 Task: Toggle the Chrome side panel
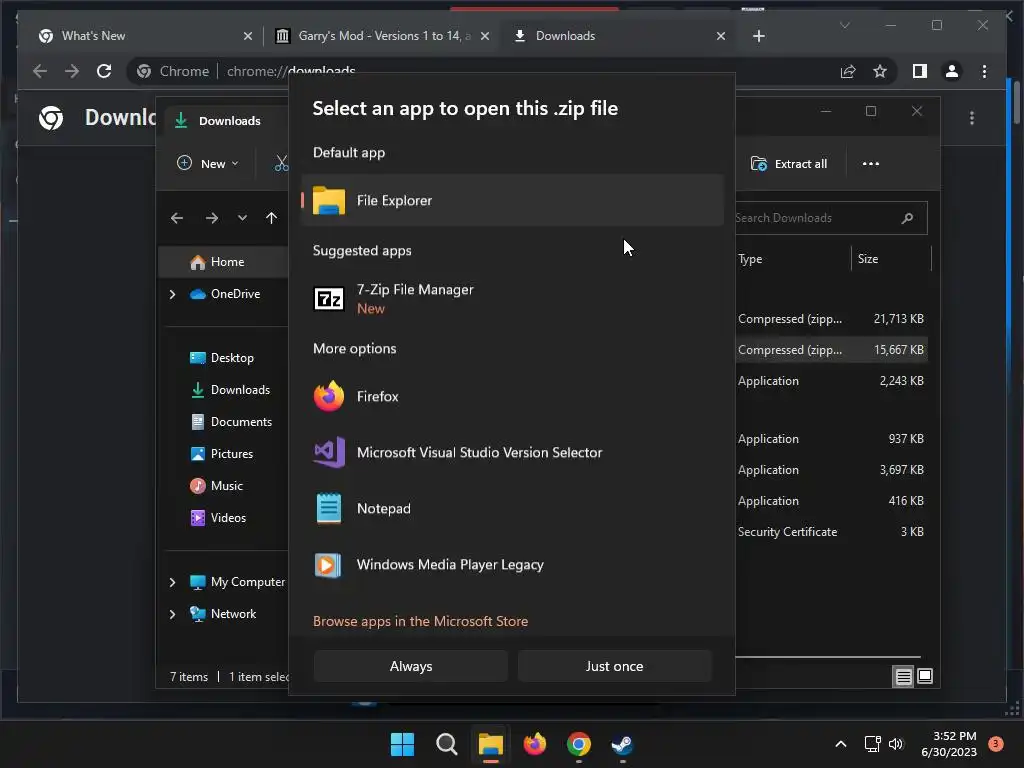point(920,71)
